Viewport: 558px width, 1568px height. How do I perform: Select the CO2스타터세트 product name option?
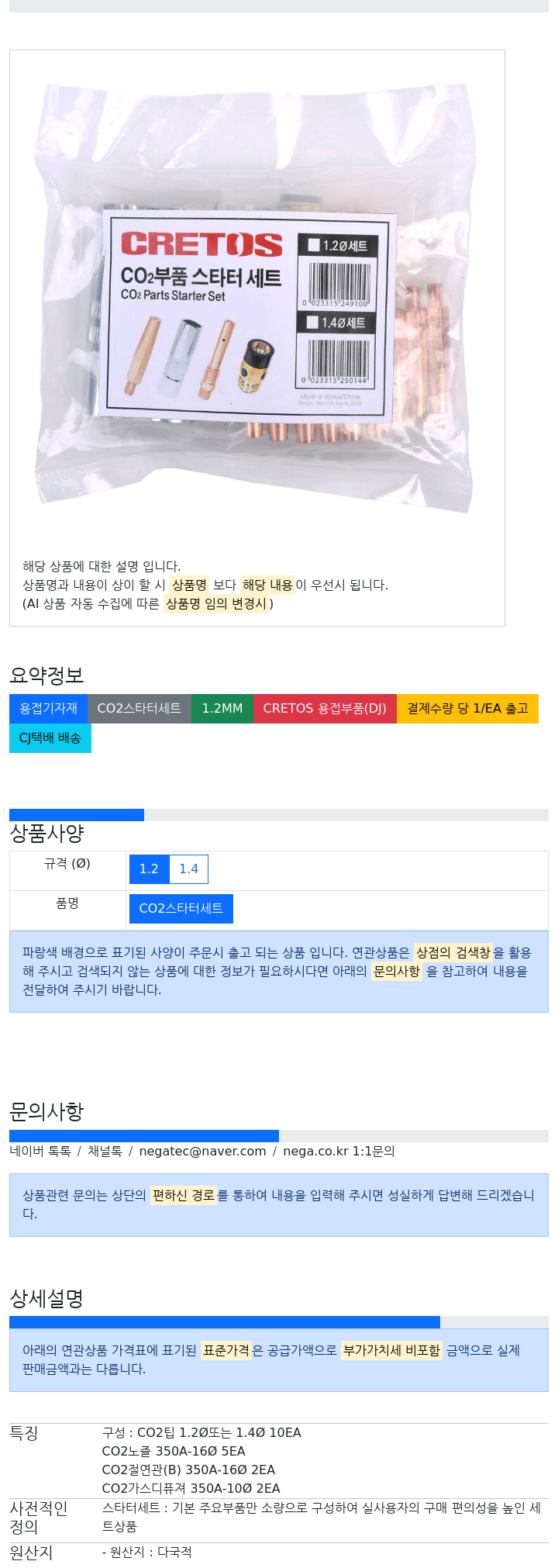coord(181,908)
